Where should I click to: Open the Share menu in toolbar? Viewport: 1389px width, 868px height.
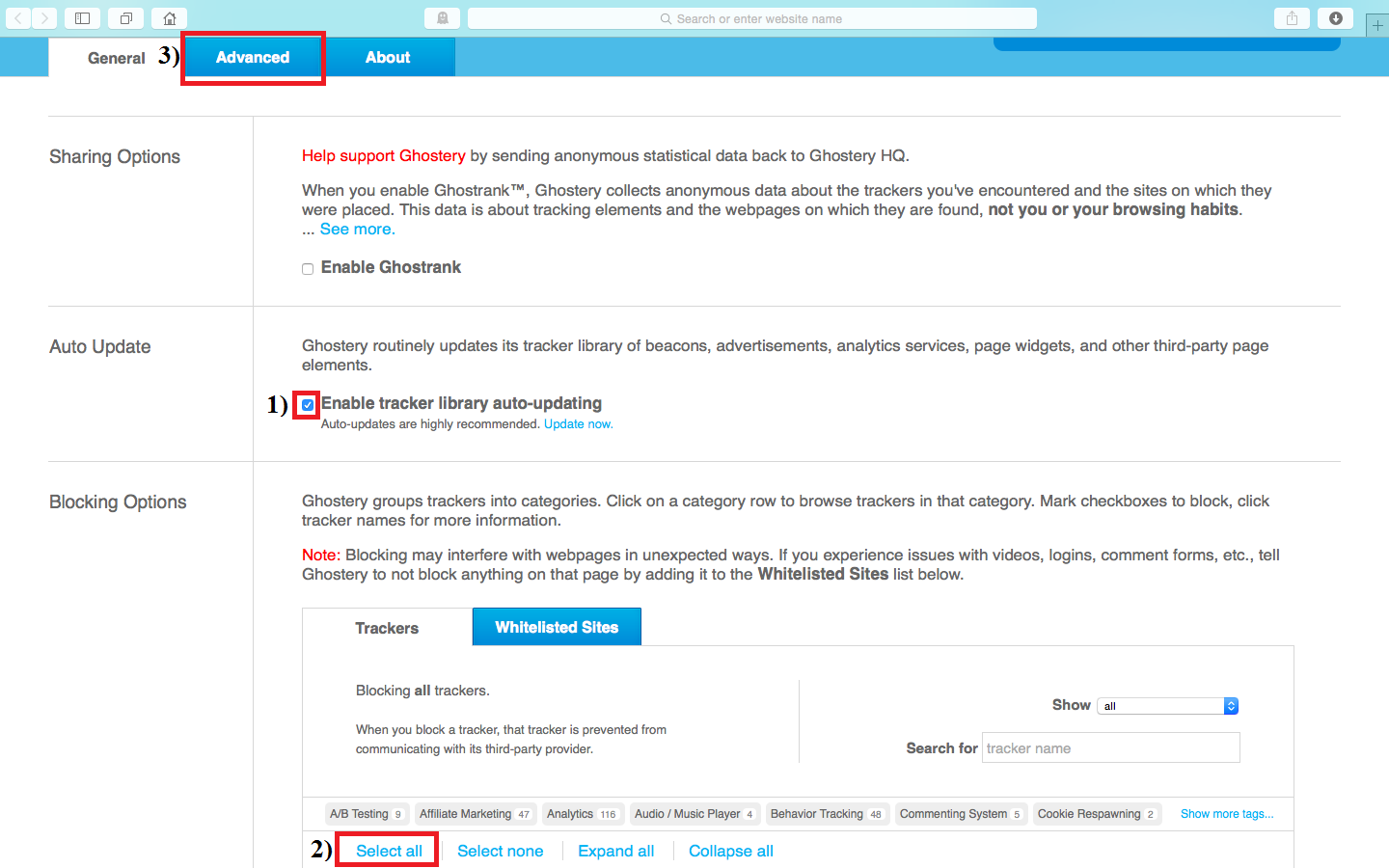1292,18
